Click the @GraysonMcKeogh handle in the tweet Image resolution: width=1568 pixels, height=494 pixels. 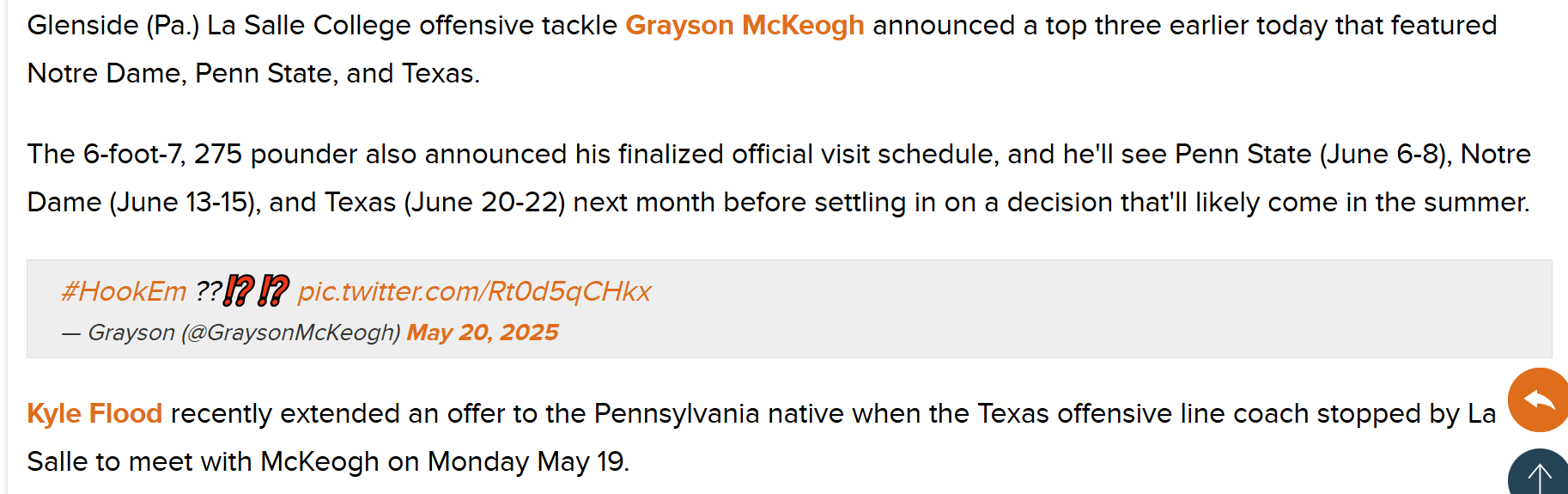click(x=291, y=332)
